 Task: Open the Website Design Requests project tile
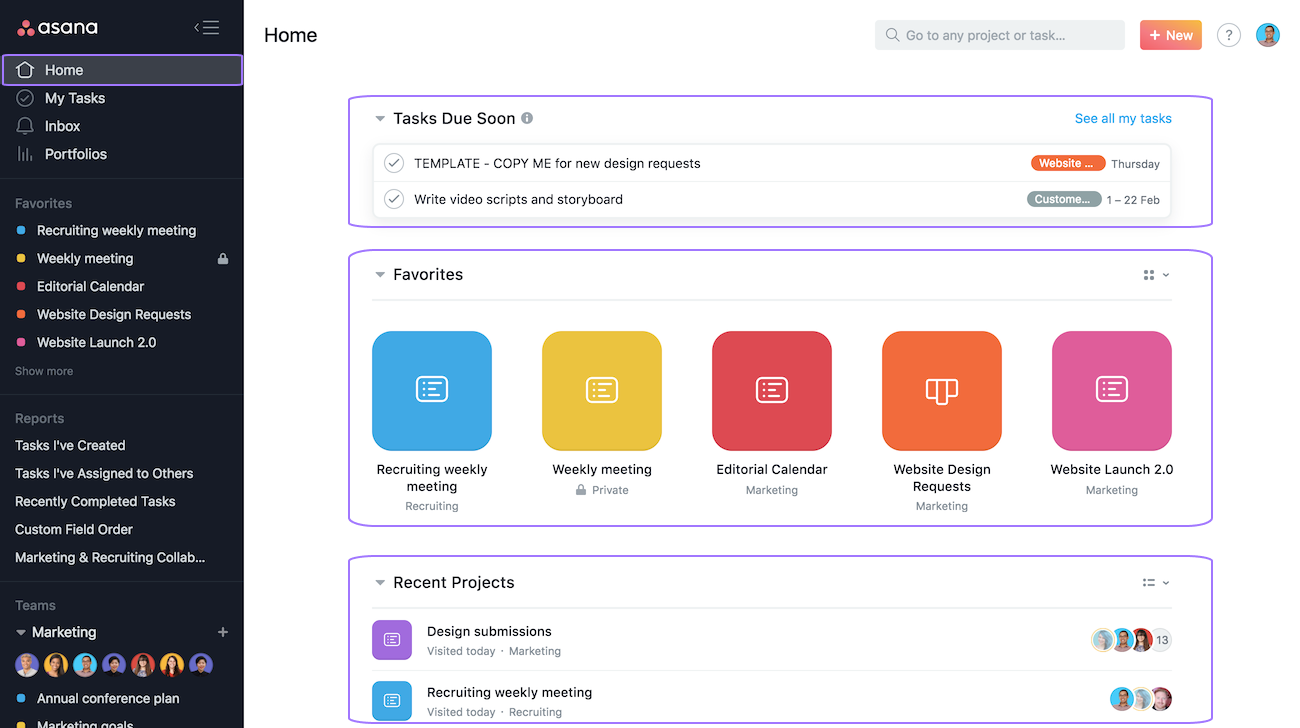click(941, 390)
